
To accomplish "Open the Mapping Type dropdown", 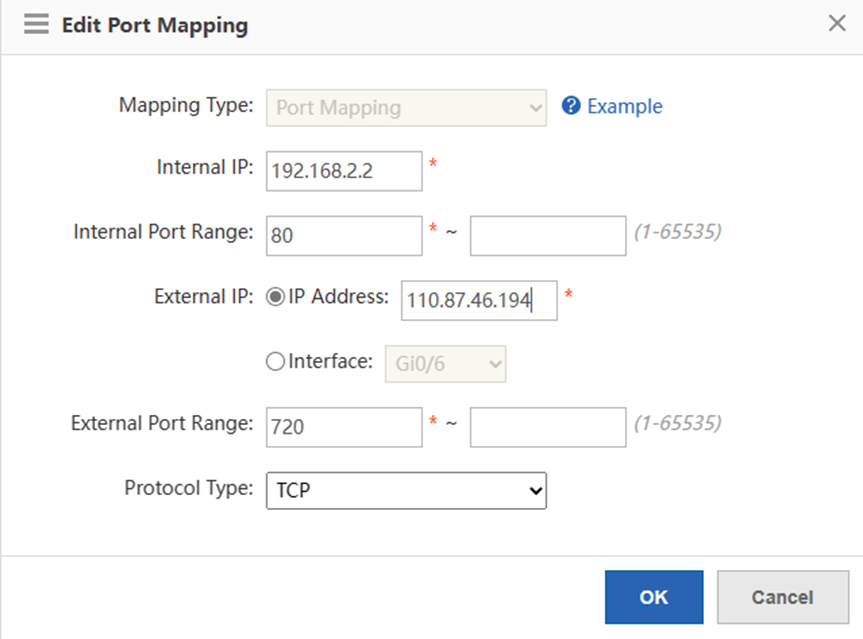I will [406, 108].
